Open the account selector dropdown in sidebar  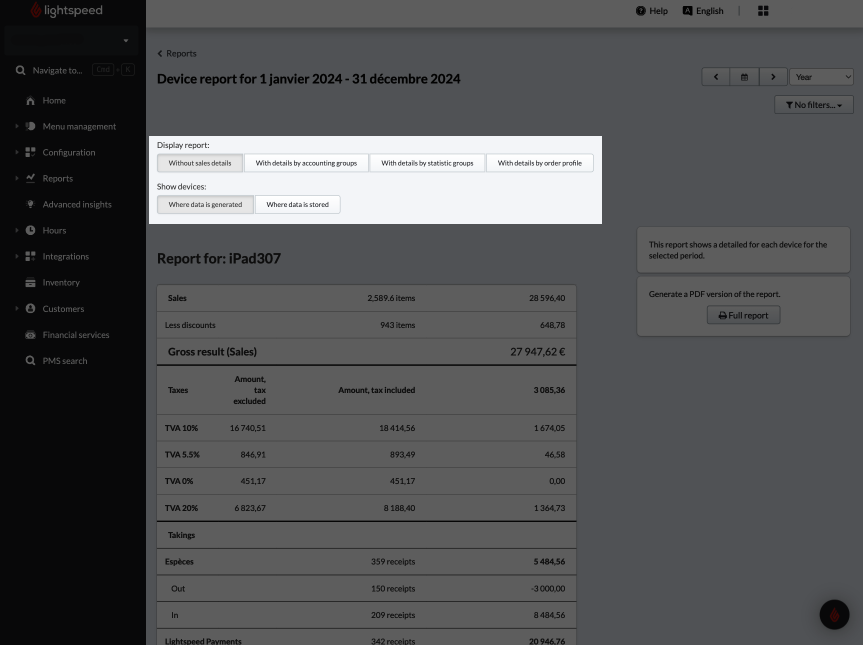click(70, 41)
